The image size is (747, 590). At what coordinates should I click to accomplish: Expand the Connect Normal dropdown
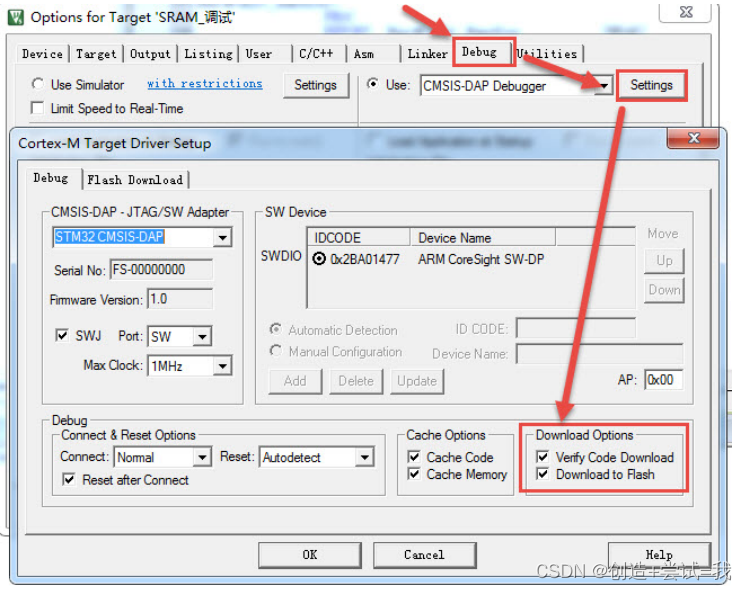[202, 457]
